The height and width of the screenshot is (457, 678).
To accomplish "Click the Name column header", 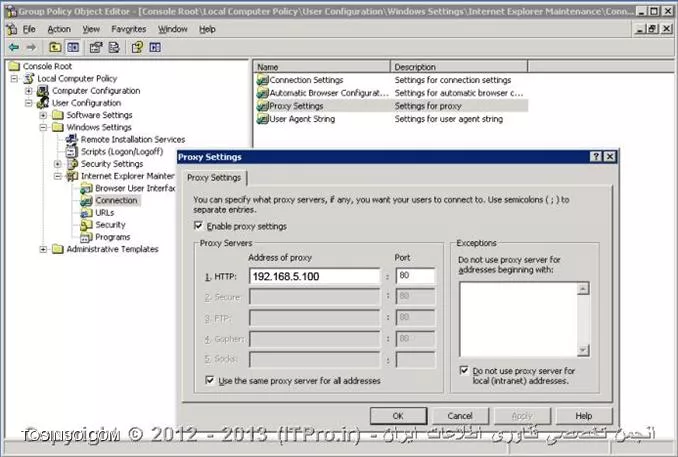I will click(321, 67).
